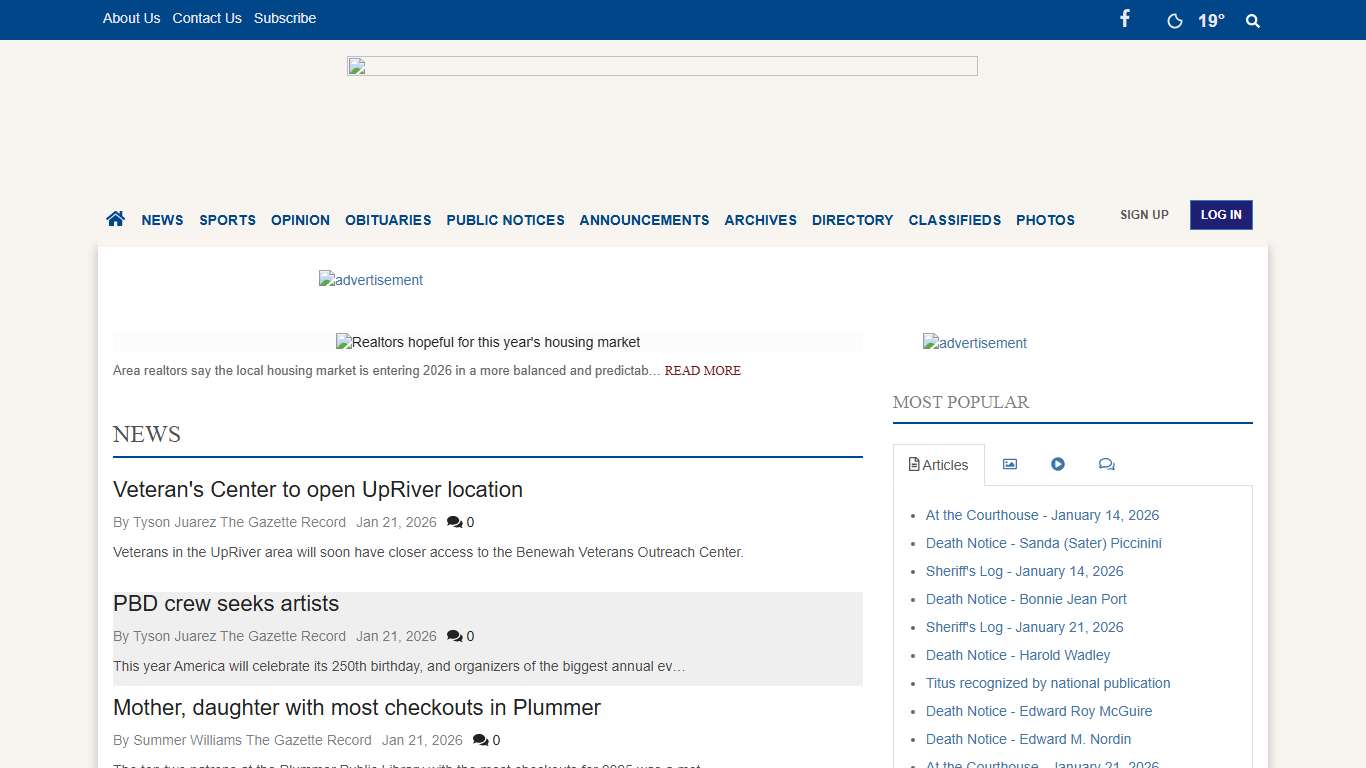This screenshot has width=1366, height=768.
Task: Go to home via house icon
Action: 116,219
